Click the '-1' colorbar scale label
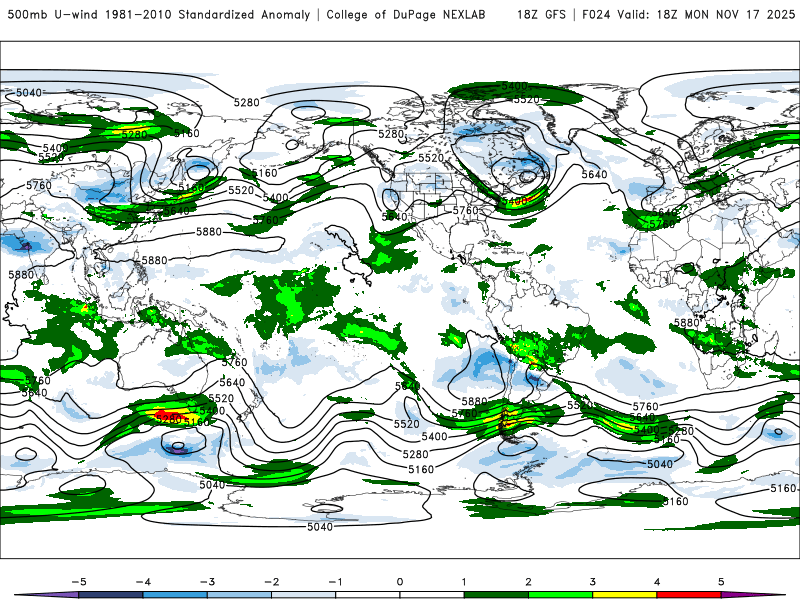800x600 pixels. [x=335, y=582]
